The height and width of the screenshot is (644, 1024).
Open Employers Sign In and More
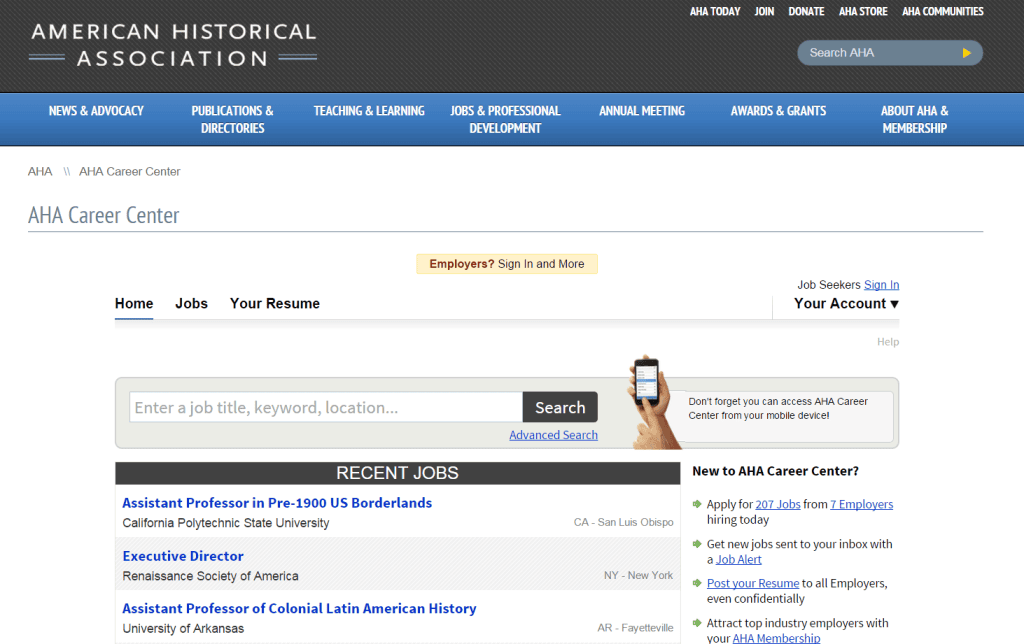click(507, 264)
